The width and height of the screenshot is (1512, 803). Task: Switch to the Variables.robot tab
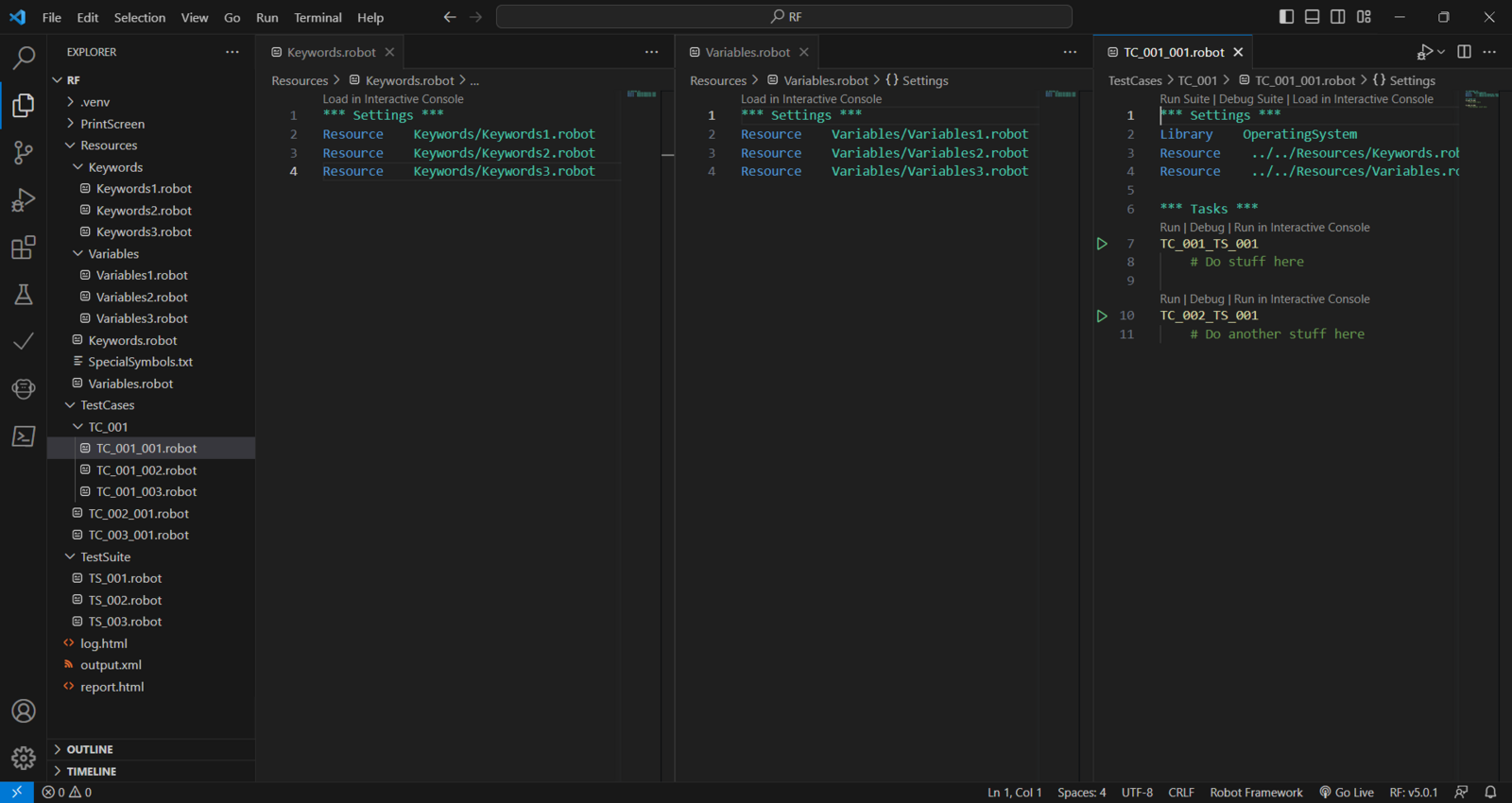coord(747,52)
